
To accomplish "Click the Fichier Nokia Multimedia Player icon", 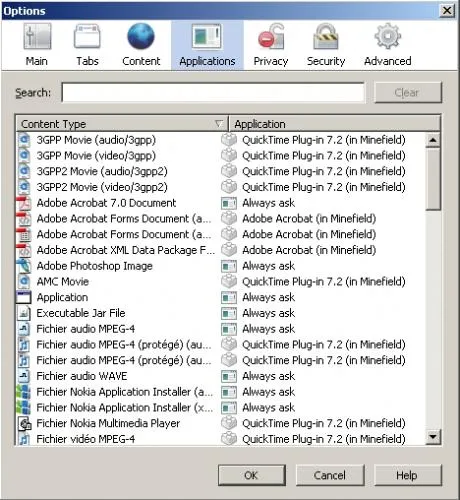I will pos(24,423).
